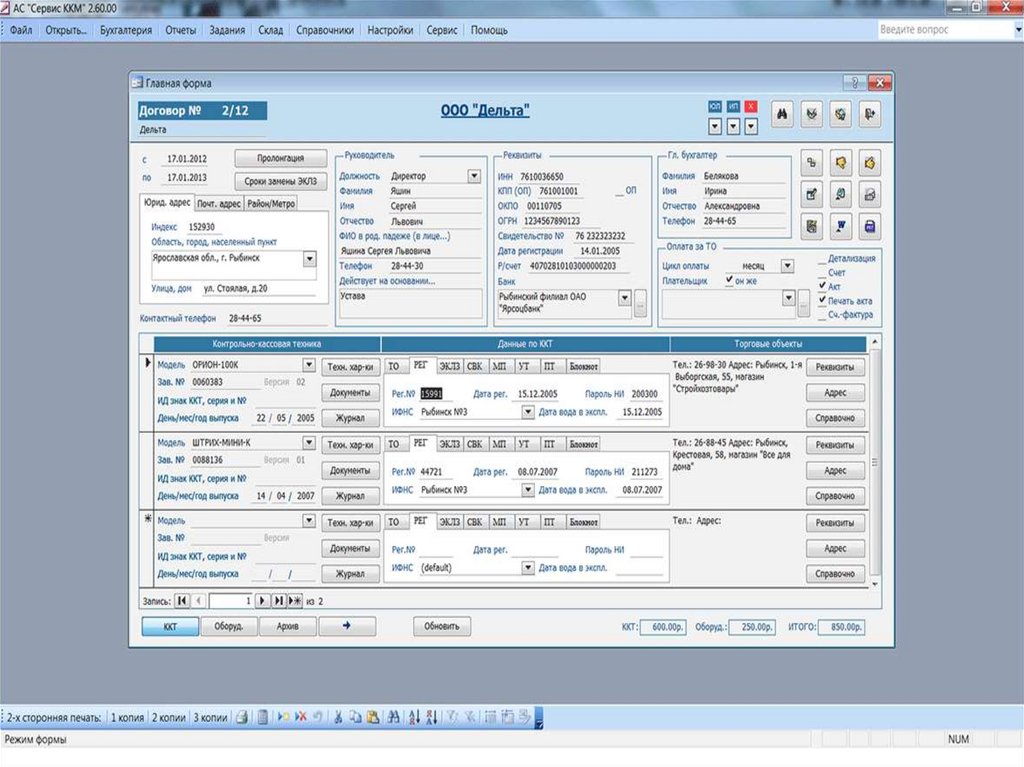The height and width of the screenshot is (767, 1024).
Task: Click the 'Обновить' button
Action: click(441, 627)
